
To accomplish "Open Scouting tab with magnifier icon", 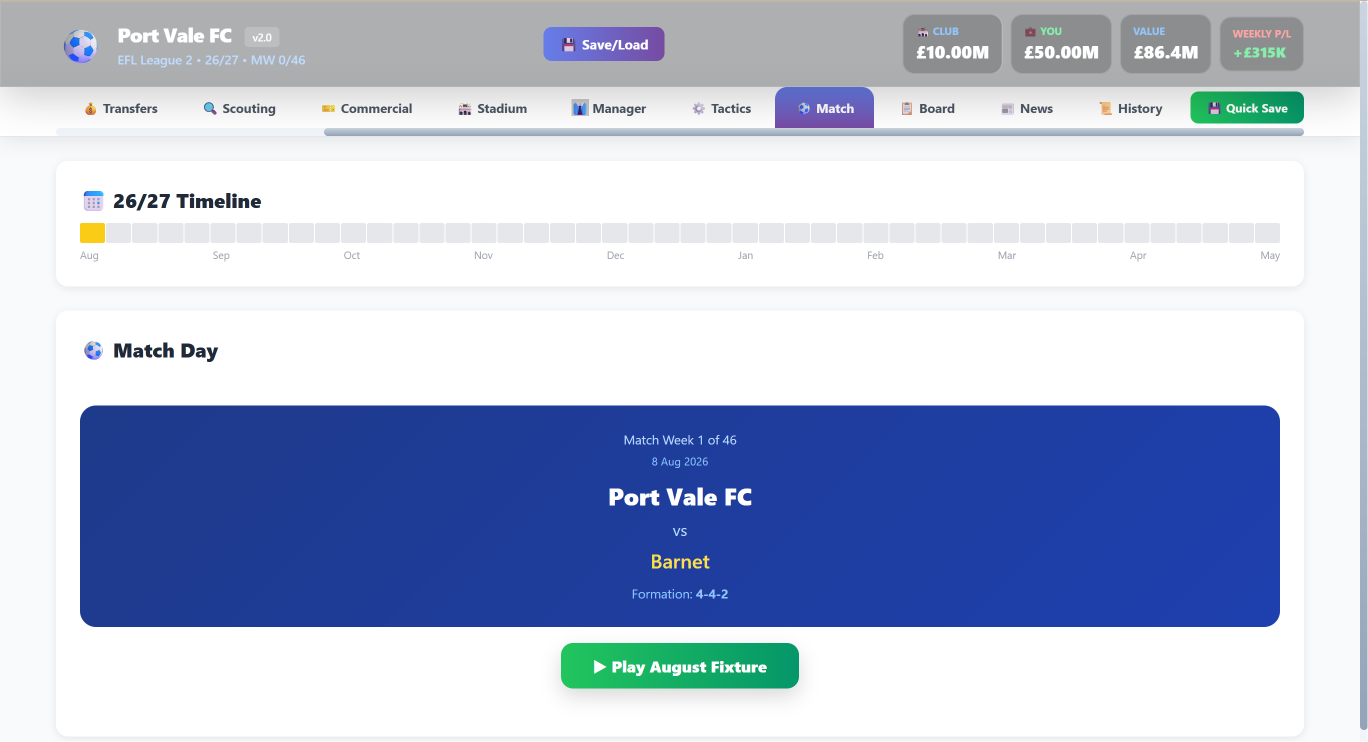I will point(239,108).
